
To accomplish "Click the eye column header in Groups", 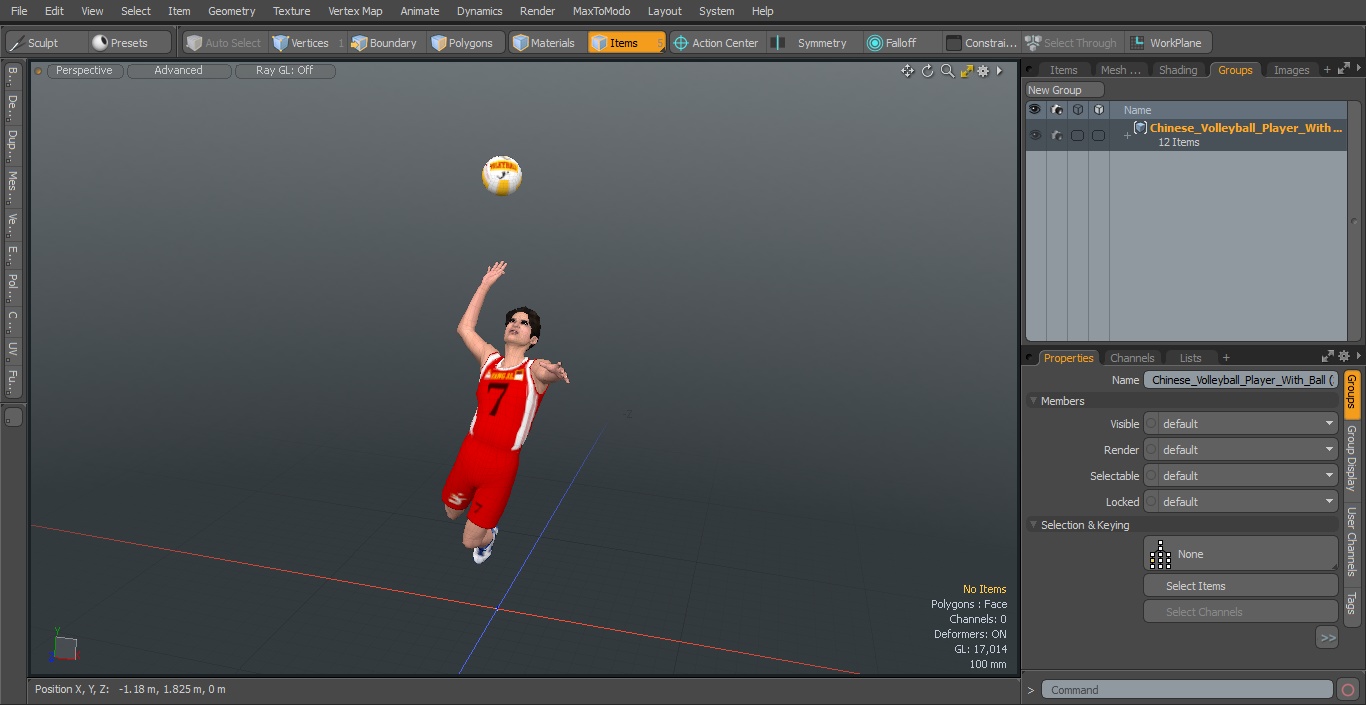I will tap(1034, 110).
